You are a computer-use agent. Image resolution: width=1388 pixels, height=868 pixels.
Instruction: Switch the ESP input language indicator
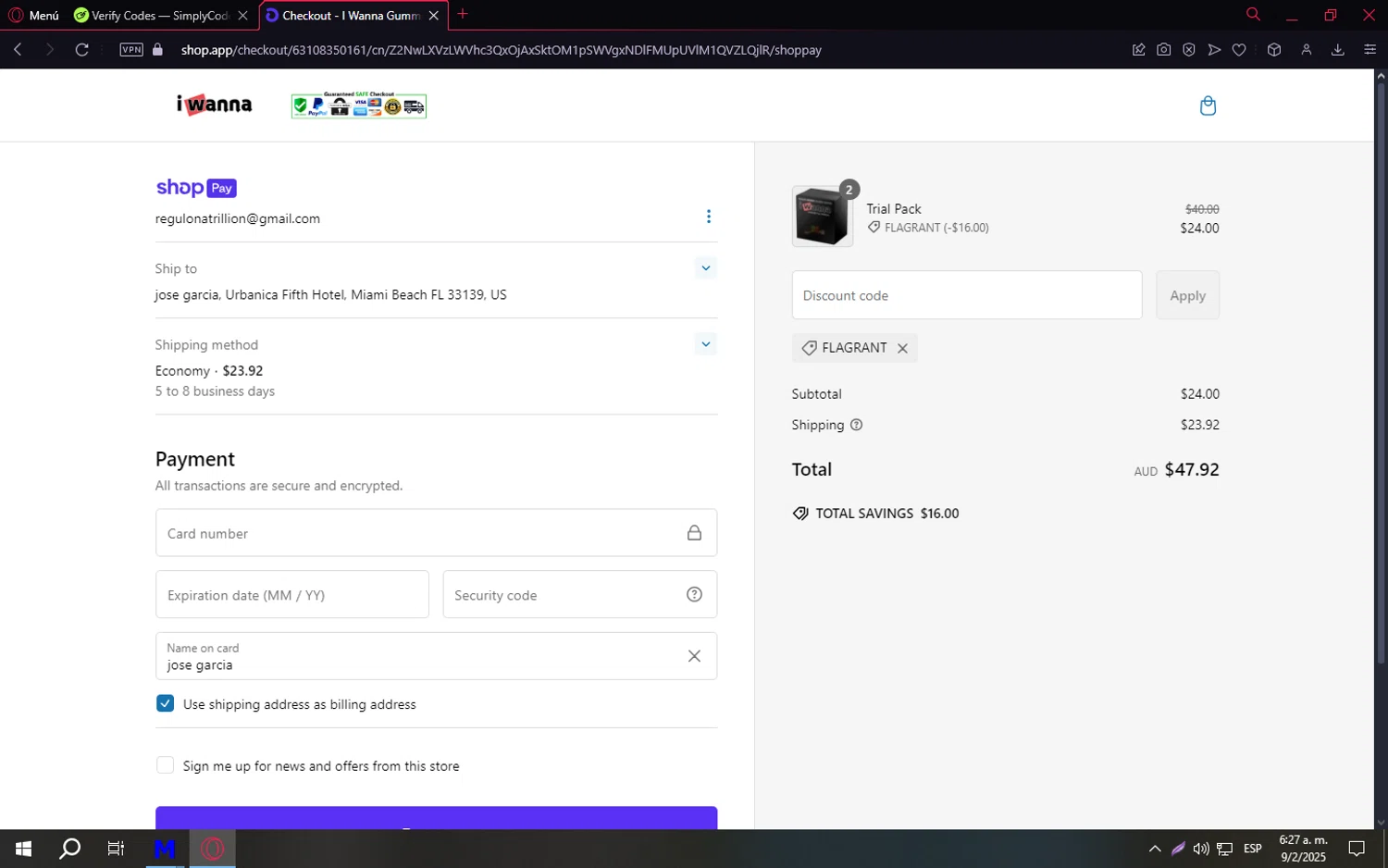(1253, 849)
